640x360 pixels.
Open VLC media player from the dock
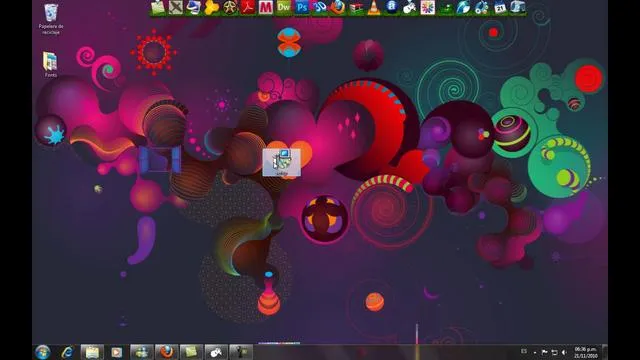[x=373, y=7]
